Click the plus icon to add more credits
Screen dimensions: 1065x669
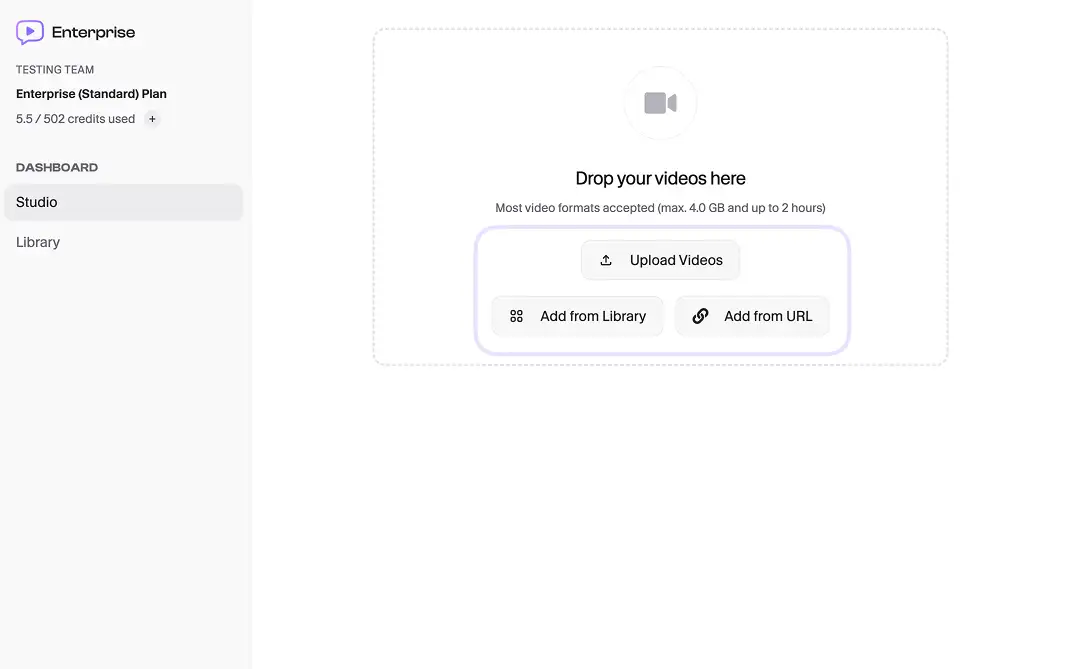152,118
